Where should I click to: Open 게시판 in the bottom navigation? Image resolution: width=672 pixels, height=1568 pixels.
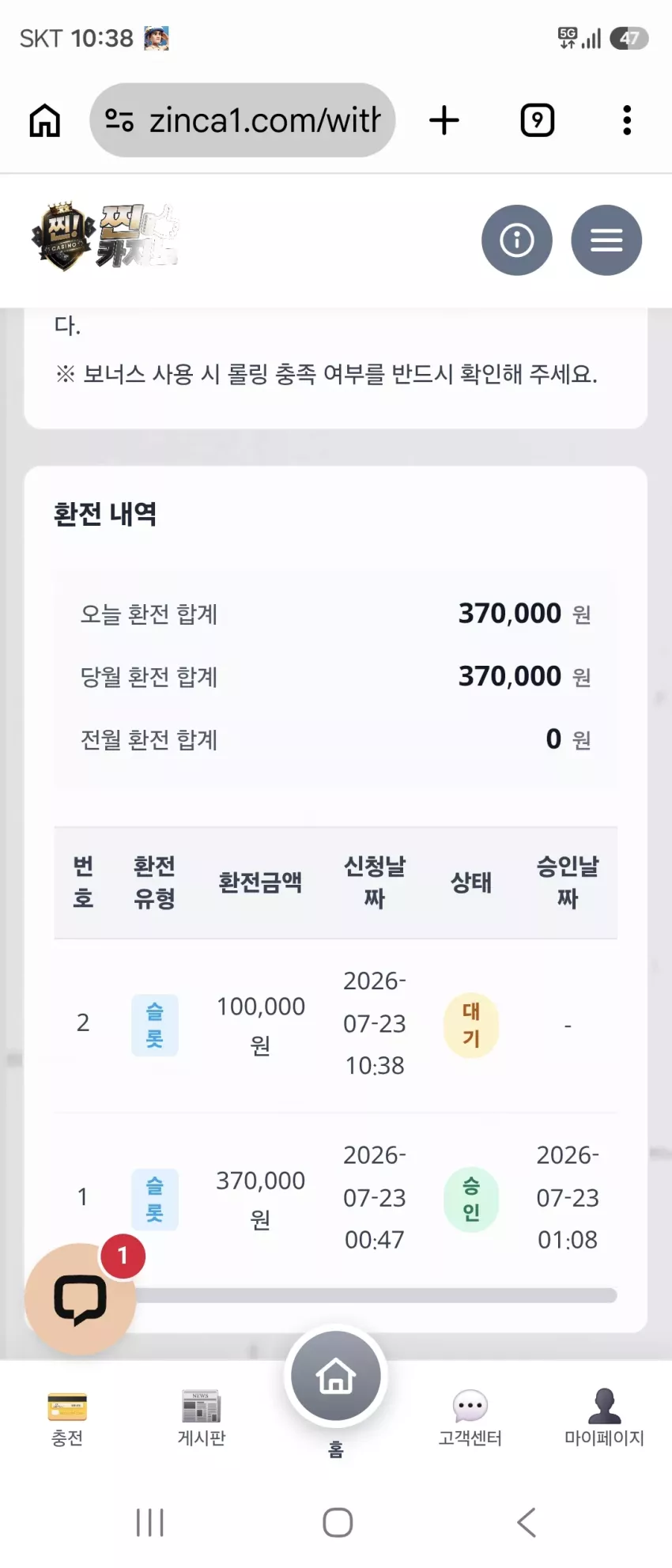[202, 1419]
